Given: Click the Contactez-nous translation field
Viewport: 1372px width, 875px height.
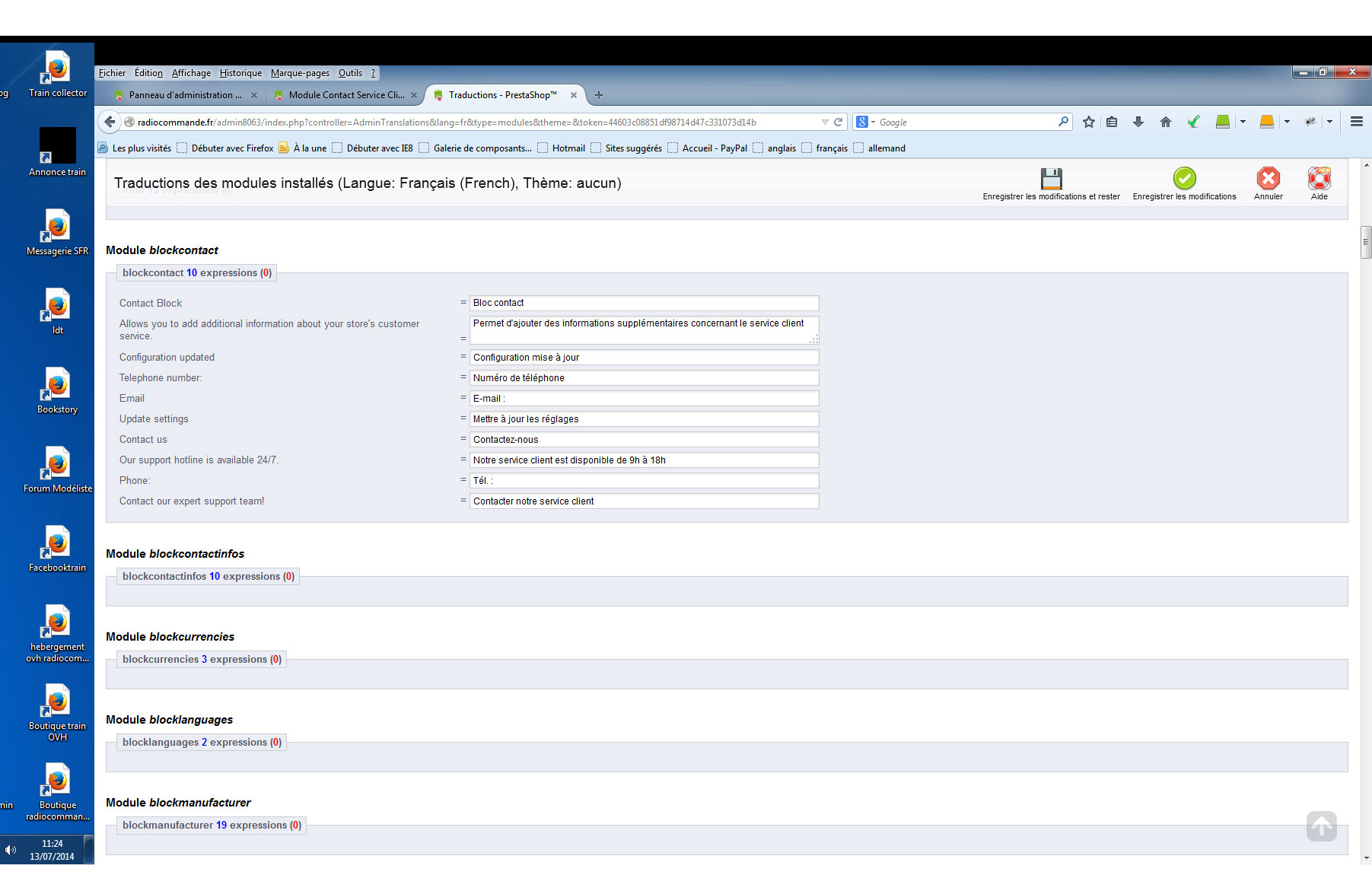Looking at the screenshot, I should click(x=644, y=440).
